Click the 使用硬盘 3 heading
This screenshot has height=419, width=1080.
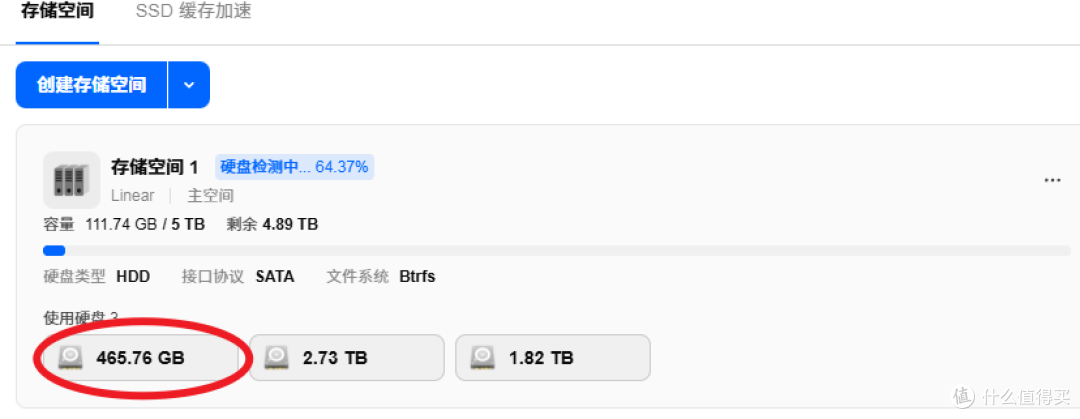pos(81,318)
